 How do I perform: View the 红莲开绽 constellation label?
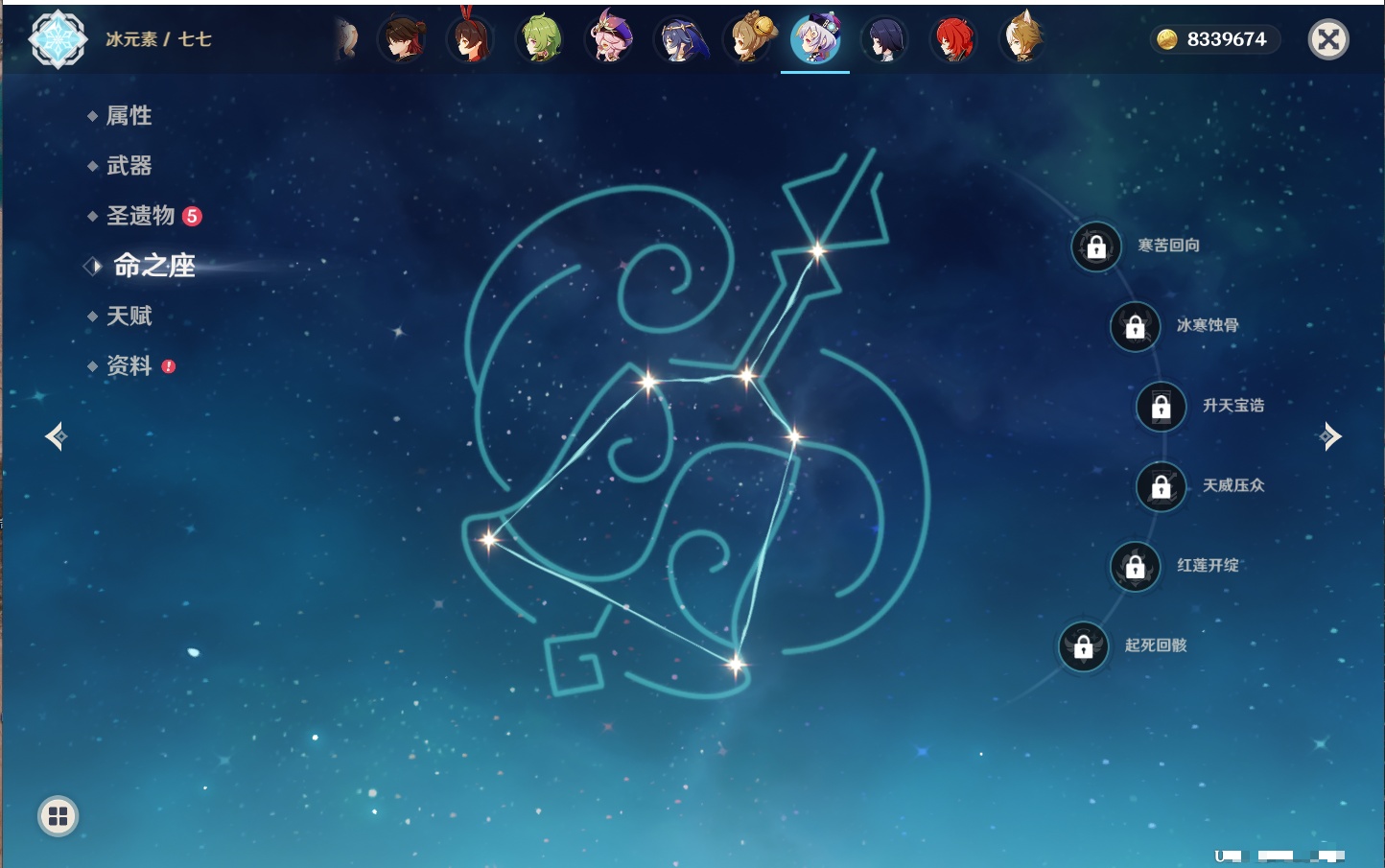click(1208, 566)
